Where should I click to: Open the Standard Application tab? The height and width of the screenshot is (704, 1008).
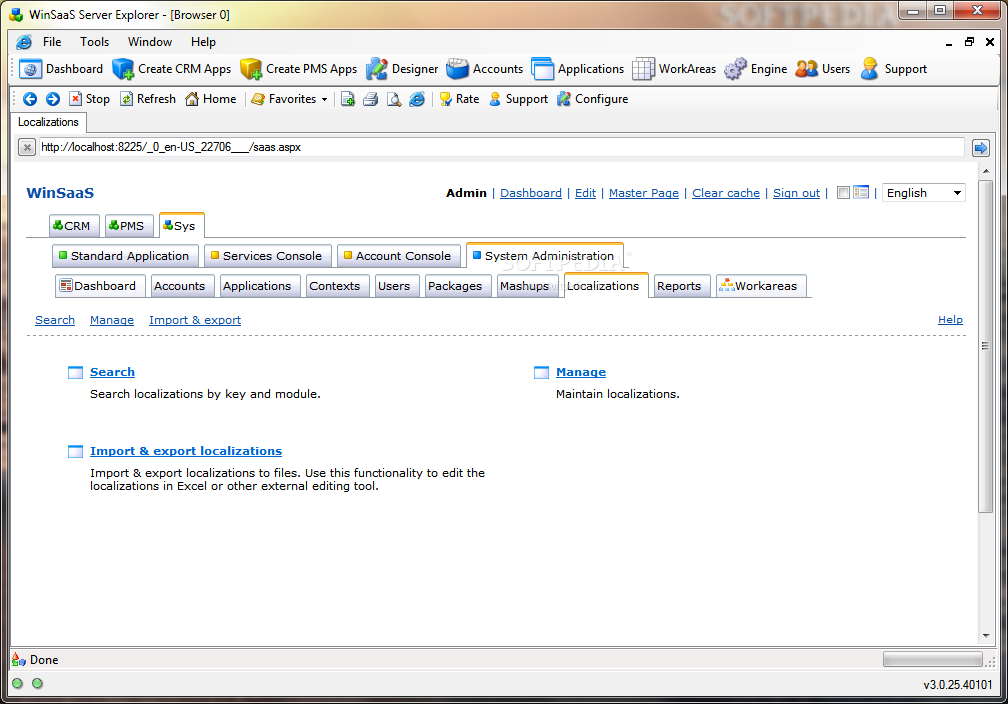(125, 256)
